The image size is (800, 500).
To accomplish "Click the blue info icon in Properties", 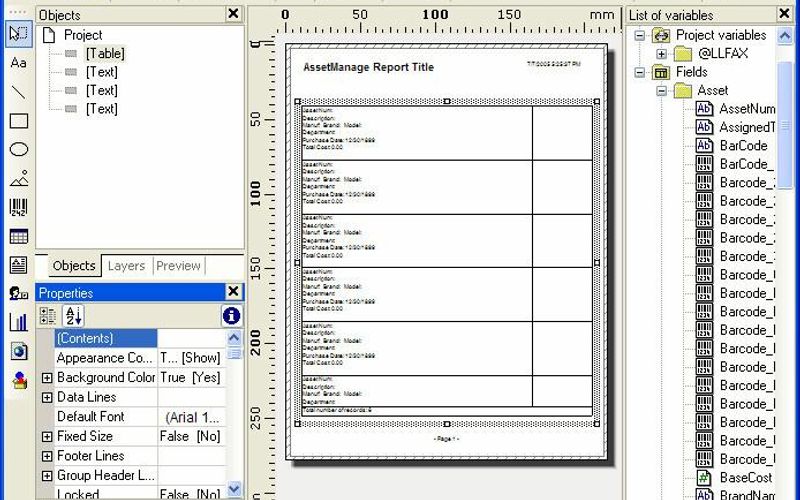I will pyautogui.click(x=231, y=316).
